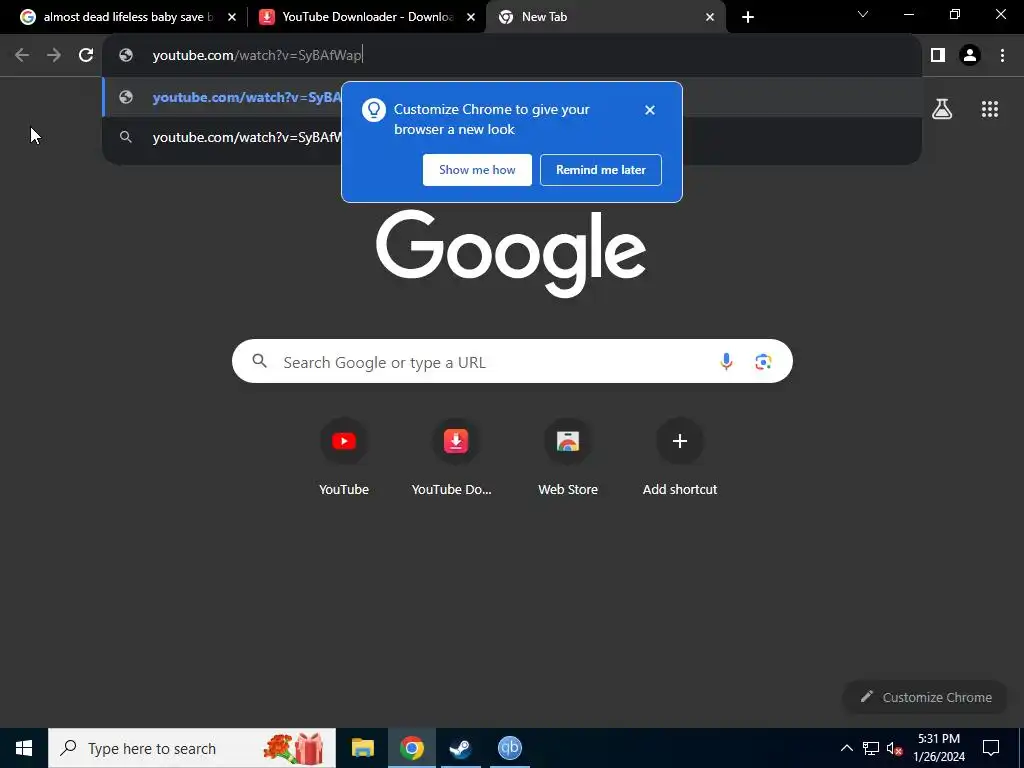Open Chrome Labs flask icon

tap(942, 109)
